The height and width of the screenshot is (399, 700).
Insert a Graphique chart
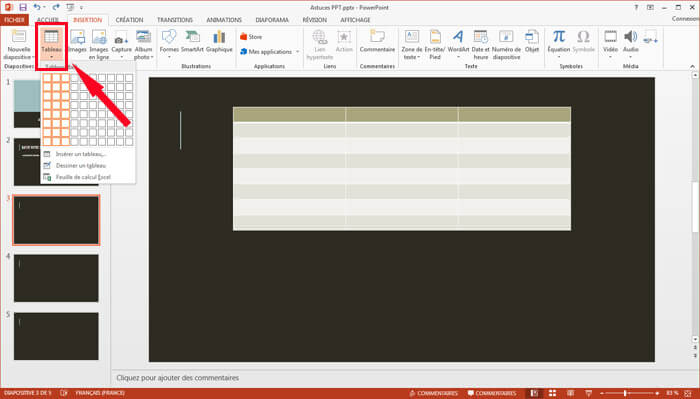(x=219, y=42)
